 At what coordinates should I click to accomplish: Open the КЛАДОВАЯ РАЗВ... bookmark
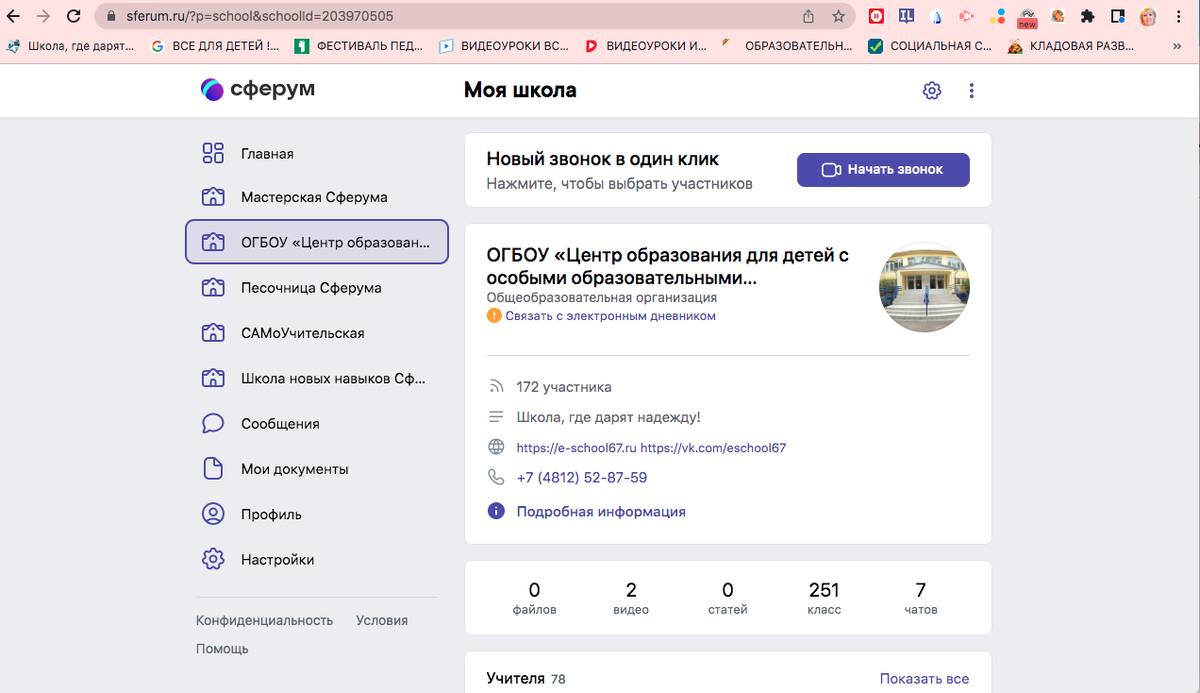click(x=1070, y=46)
